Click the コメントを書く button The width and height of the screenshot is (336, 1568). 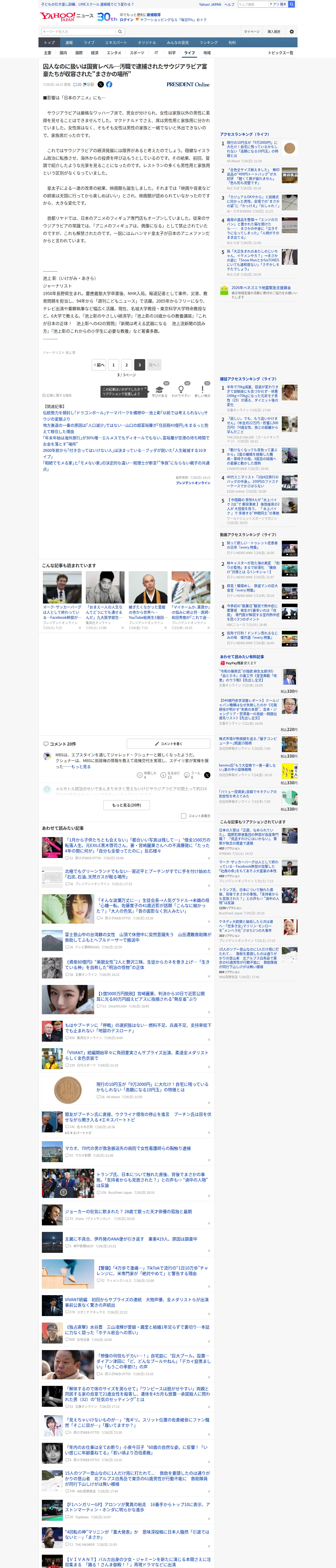coord(168,744)
